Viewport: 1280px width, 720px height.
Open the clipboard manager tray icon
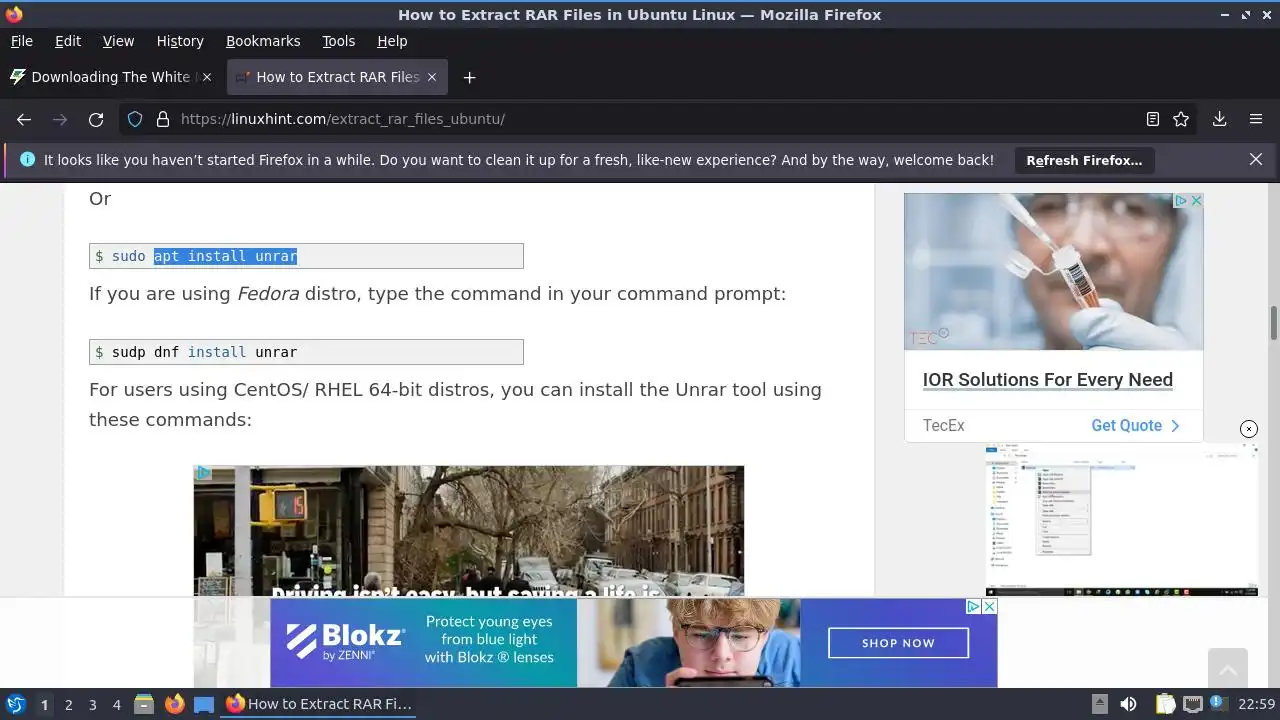[x=1165, y=704]
